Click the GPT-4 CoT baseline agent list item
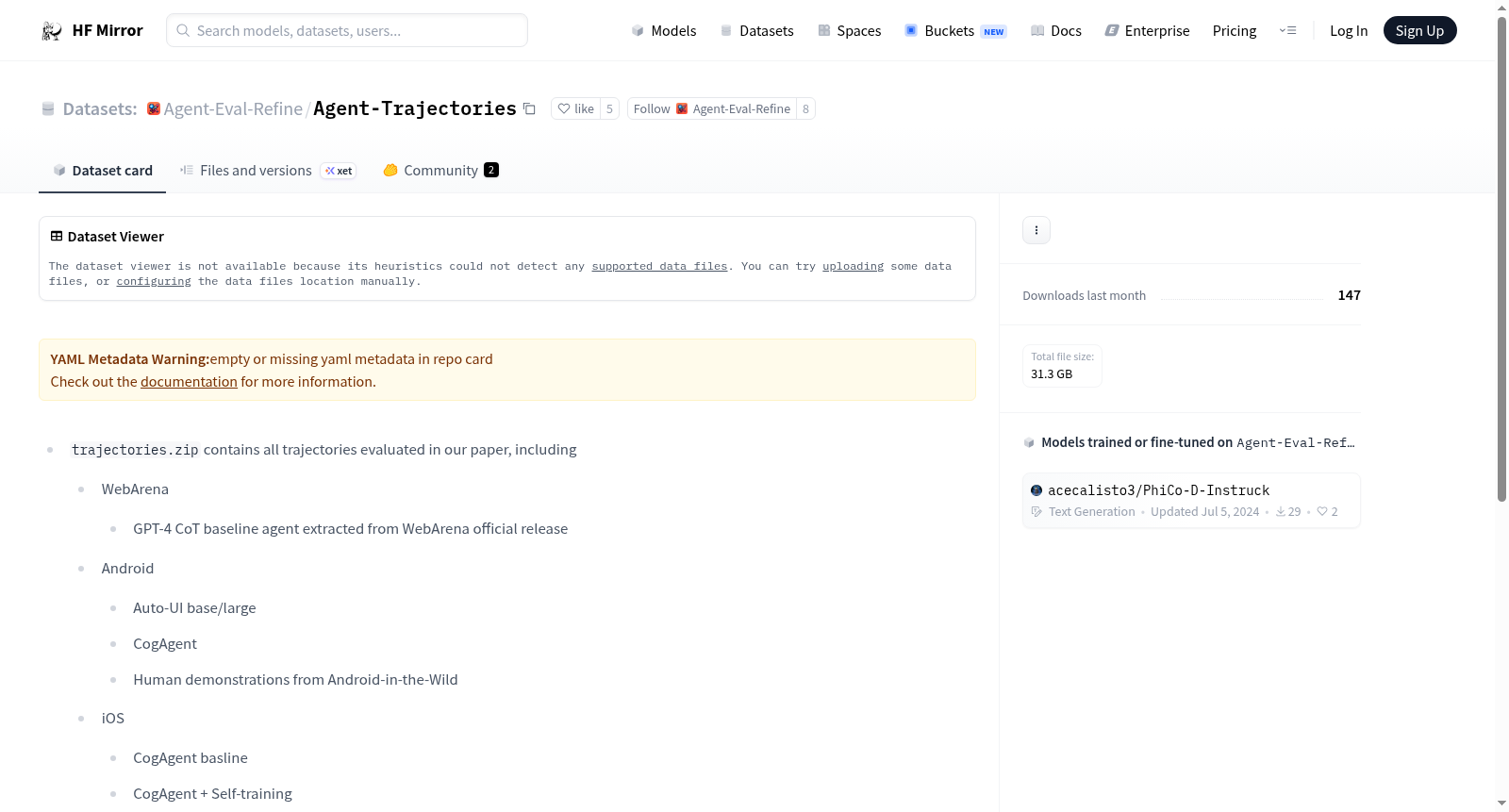The image size is (1509, 812). pyautogui.click(x=350, y=529)
